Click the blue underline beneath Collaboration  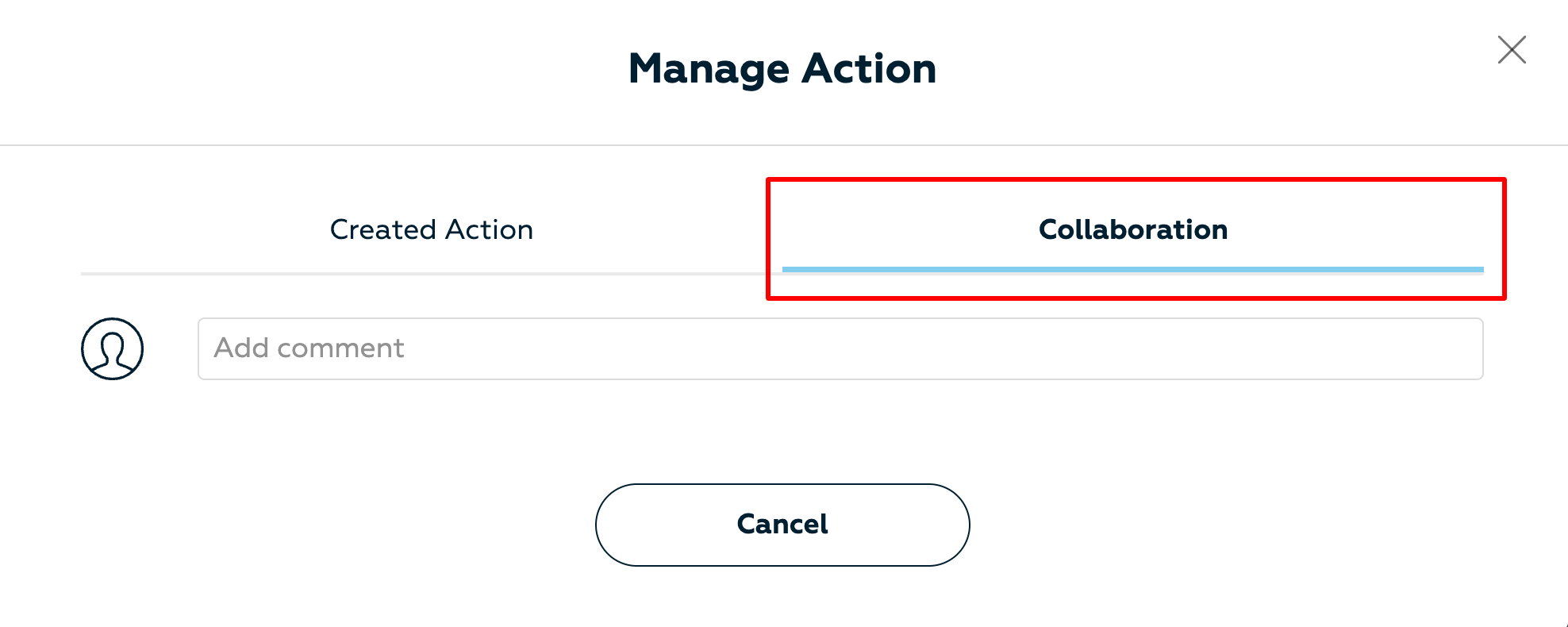coord(1133,270)
